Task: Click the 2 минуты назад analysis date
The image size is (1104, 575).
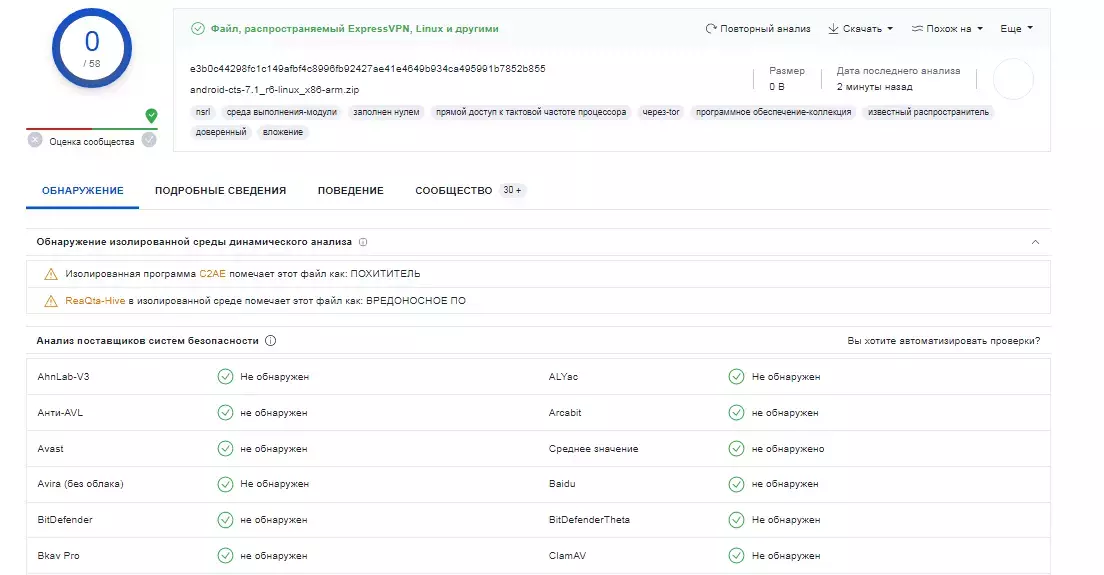Action: click(874, 87)
